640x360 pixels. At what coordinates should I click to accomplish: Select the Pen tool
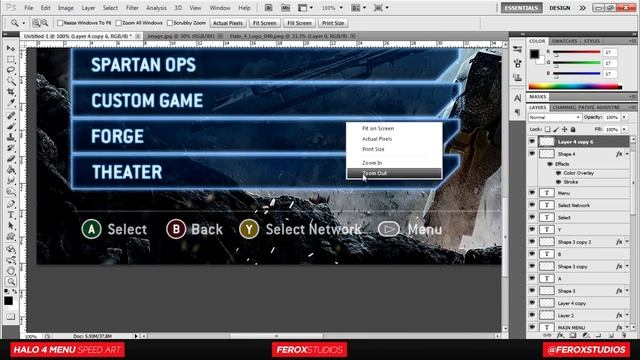click(x=11, y=204)
